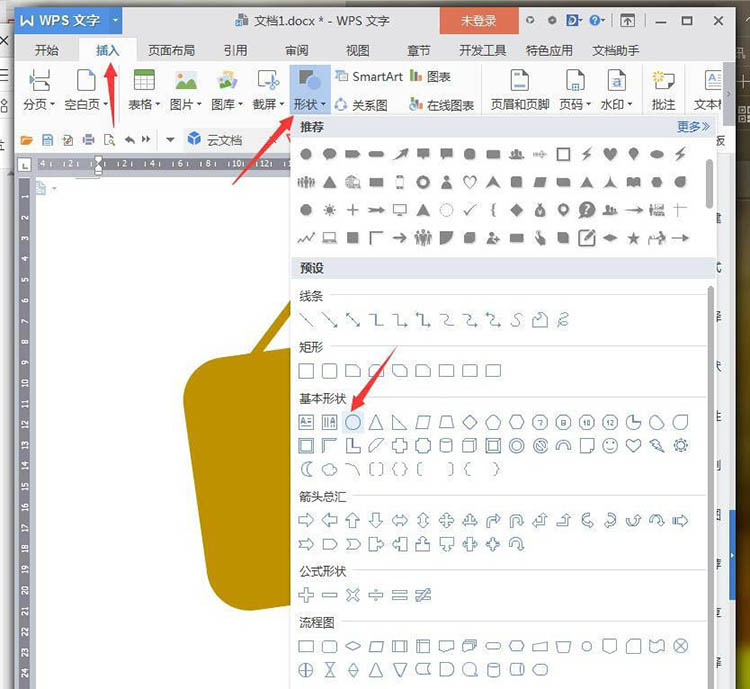
Task: Choose the heart shape in 基本形状
Action: (633, 446)
